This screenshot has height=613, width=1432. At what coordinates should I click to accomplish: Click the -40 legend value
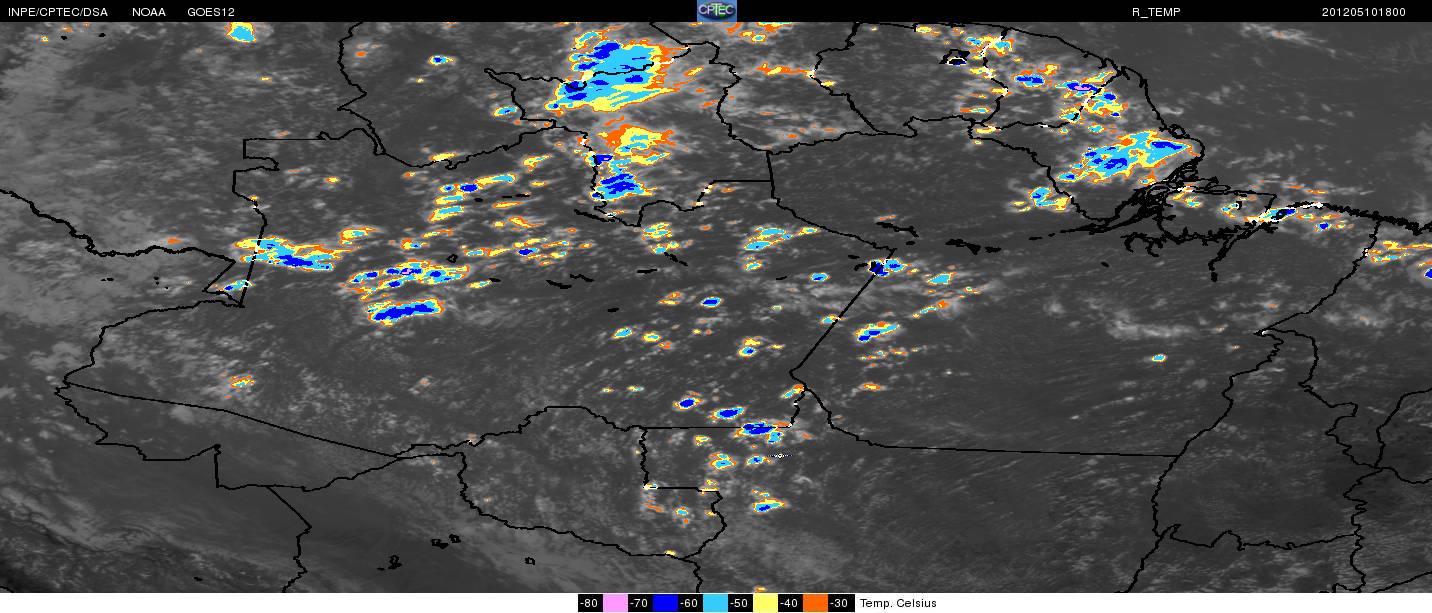click(790, 603)
